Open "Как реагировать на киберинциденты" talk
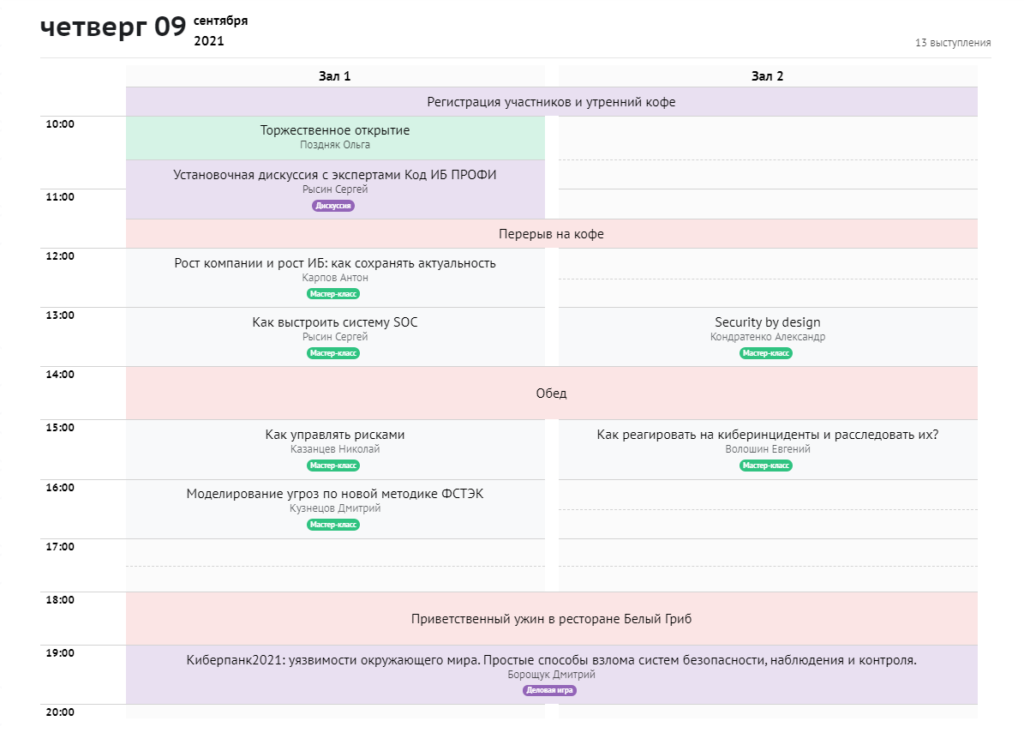 point(767,435)
